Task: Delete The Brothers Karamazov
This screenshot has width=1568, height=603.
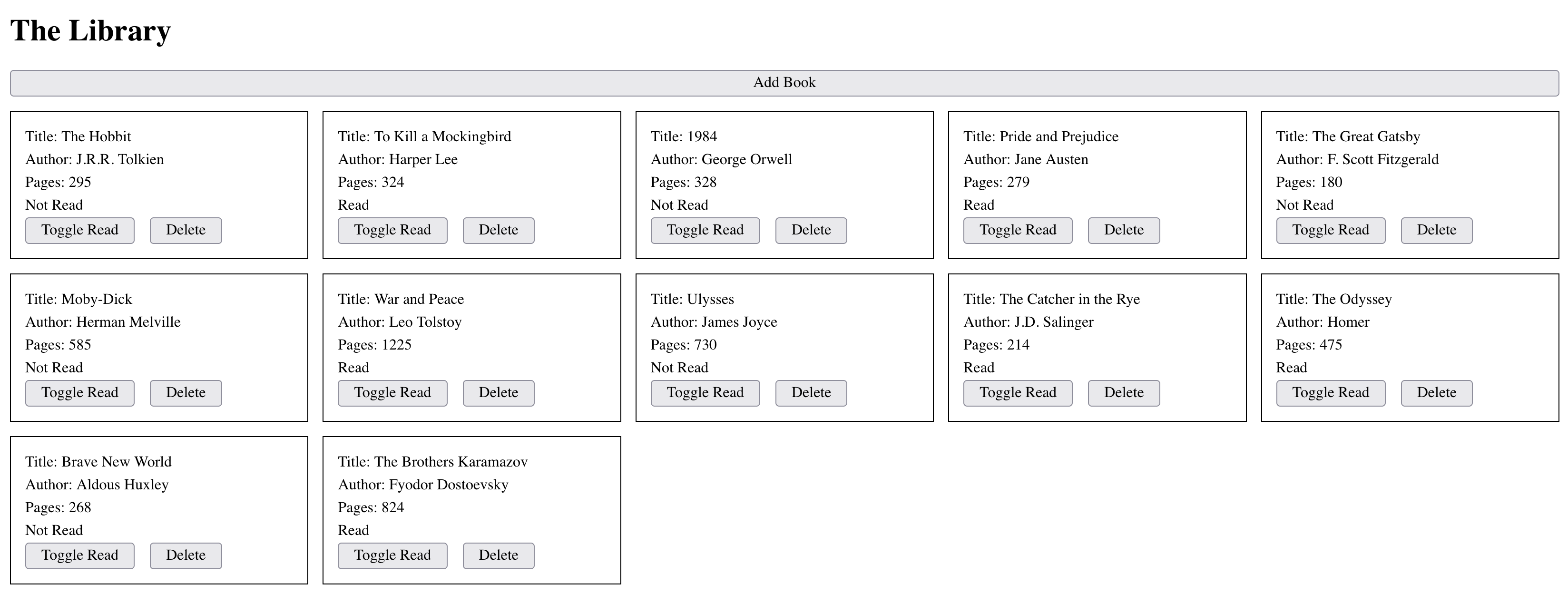Action: pyautogui.click(x=499, y=555)
